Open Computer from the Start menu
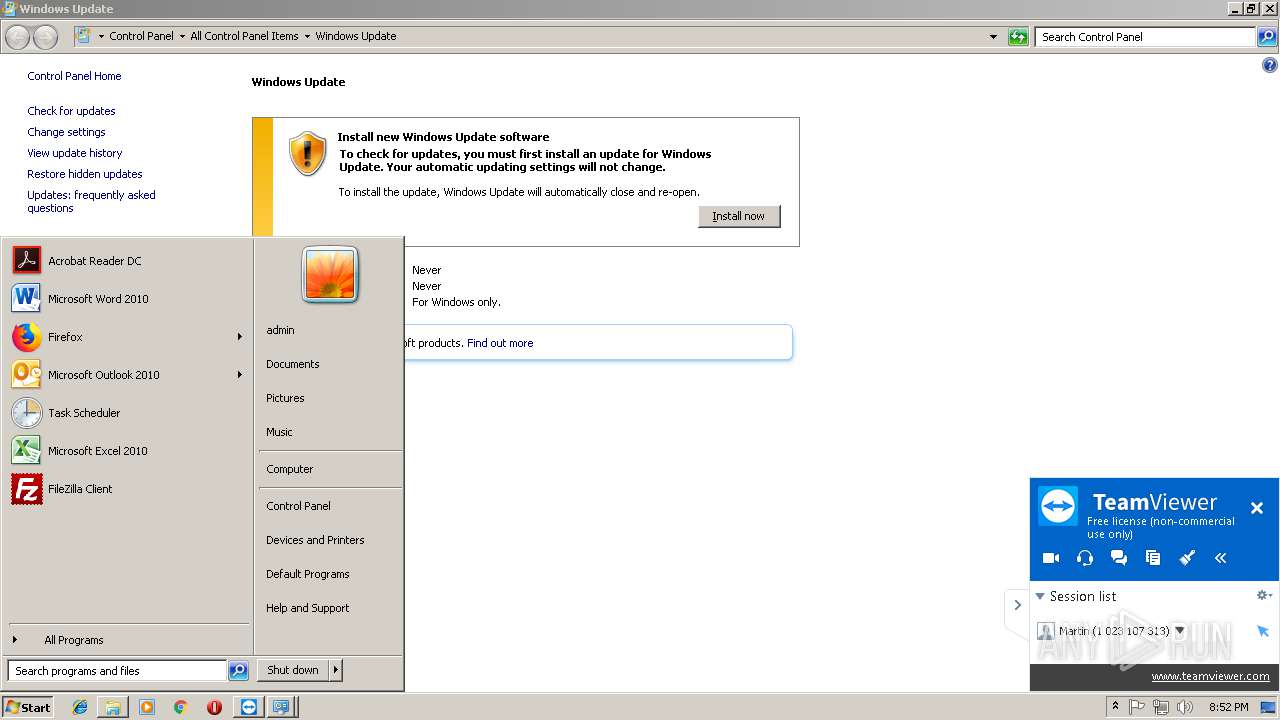The width and height of the screenshot is (1280, 720). pyautogui.click(x=290, y=469)
